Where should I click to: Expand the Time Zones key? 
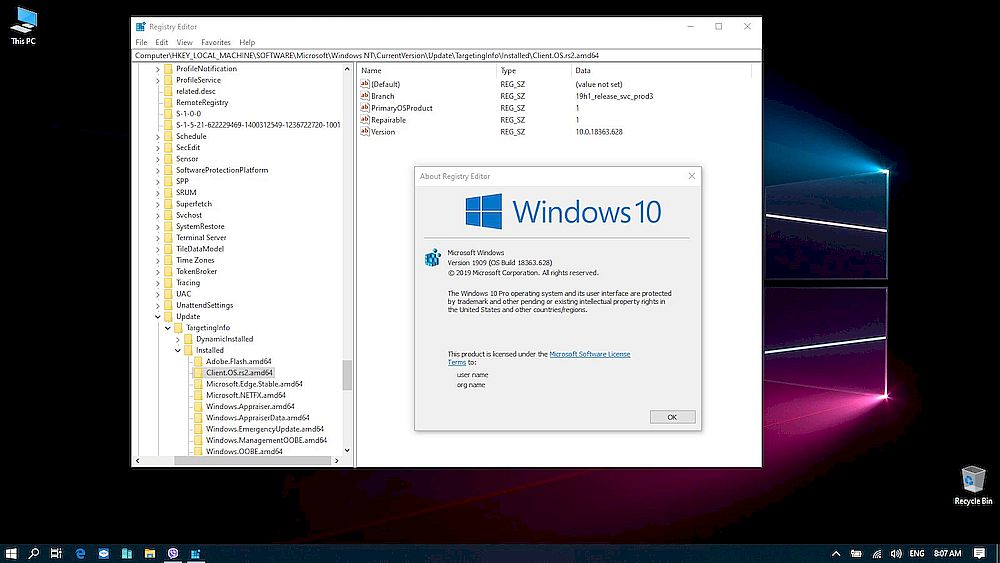click(x=158, y=260)
